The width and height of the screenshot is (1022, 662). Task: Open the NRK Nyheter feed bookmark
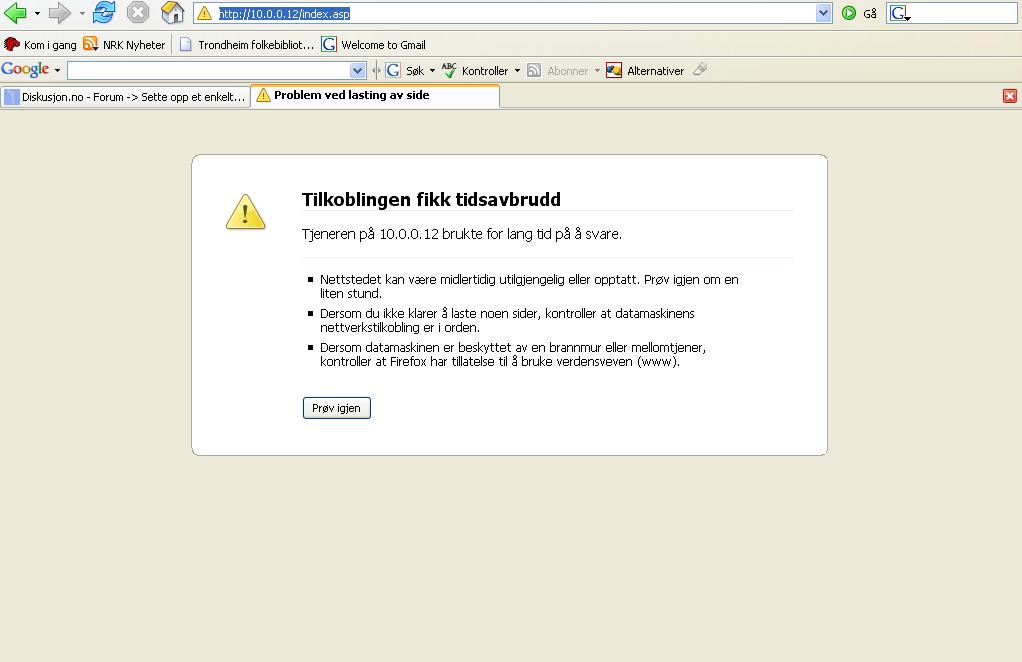pyautogui.click(x=124, y=44)
